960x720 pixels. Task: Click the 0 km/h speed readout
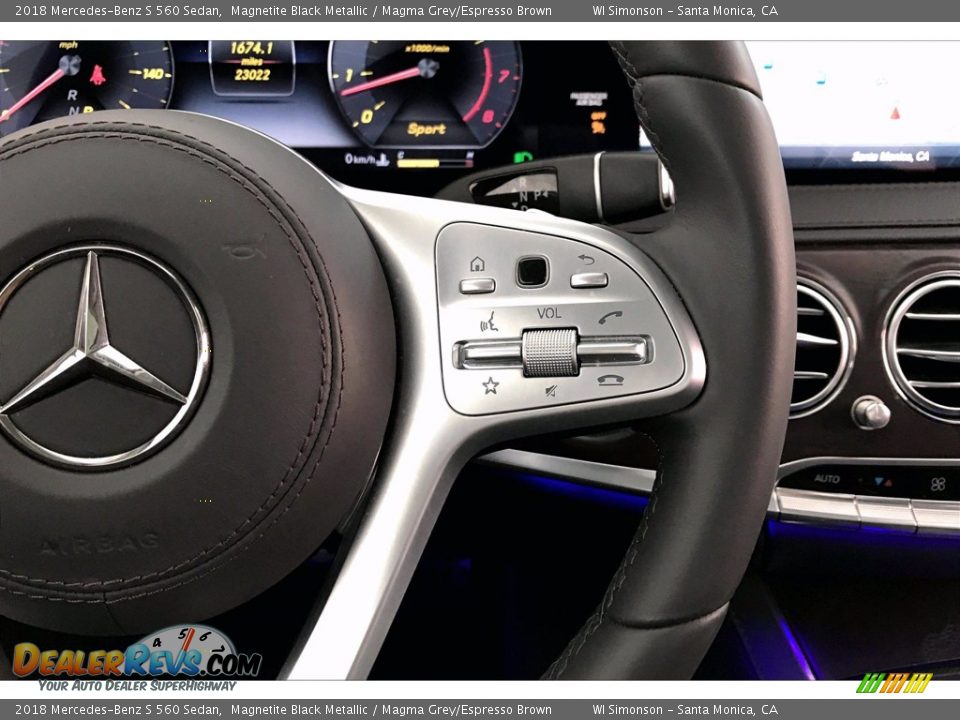tap(359, 159)
